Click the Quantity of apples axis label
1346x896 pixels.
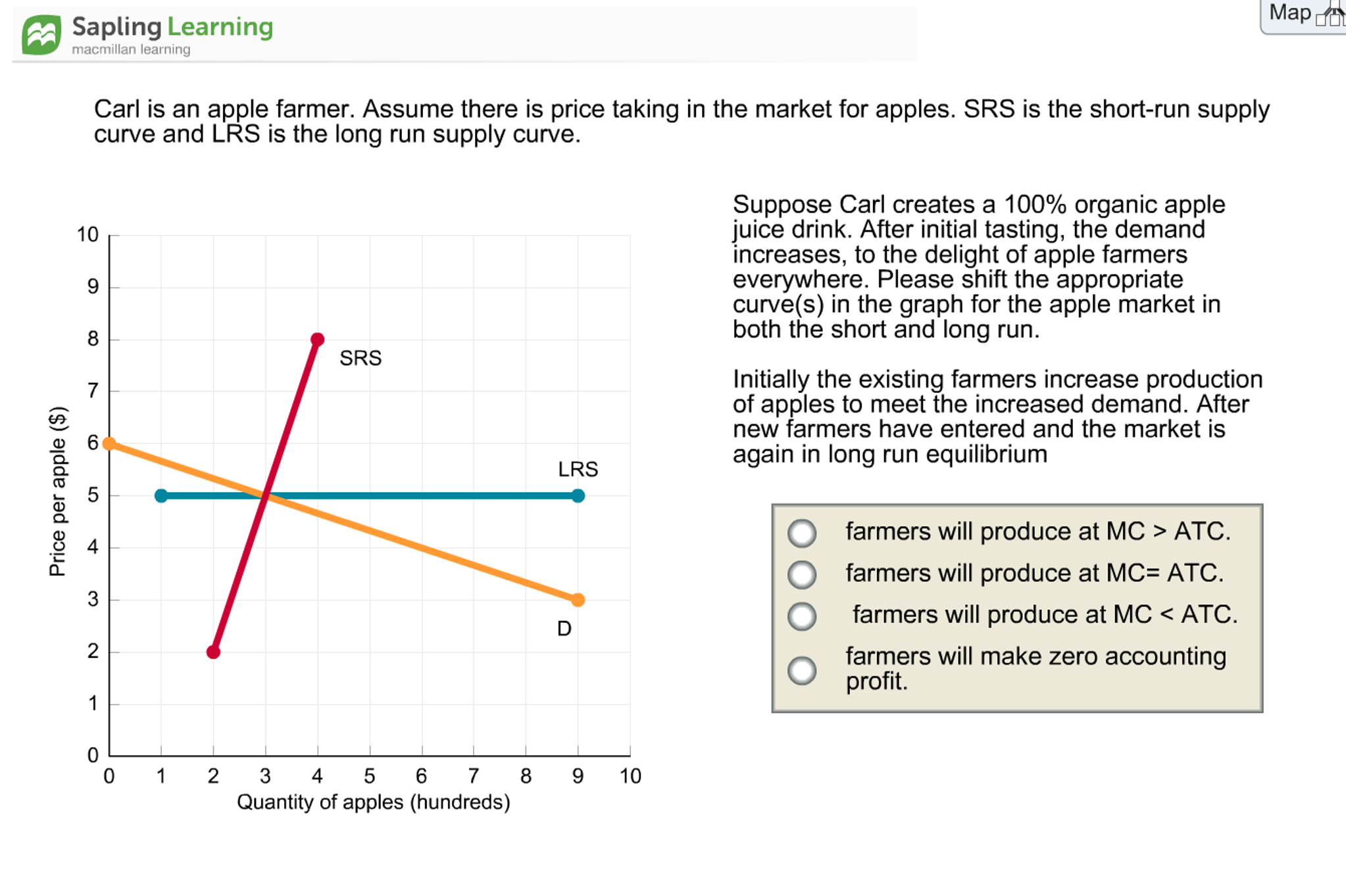tap(374, 802)
